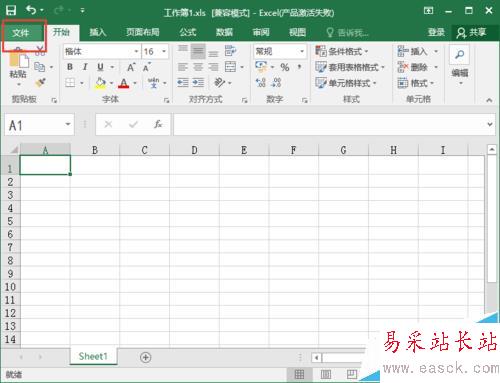
Task: Click the 编辑 magnifier search icon
Action: [460, 54]
